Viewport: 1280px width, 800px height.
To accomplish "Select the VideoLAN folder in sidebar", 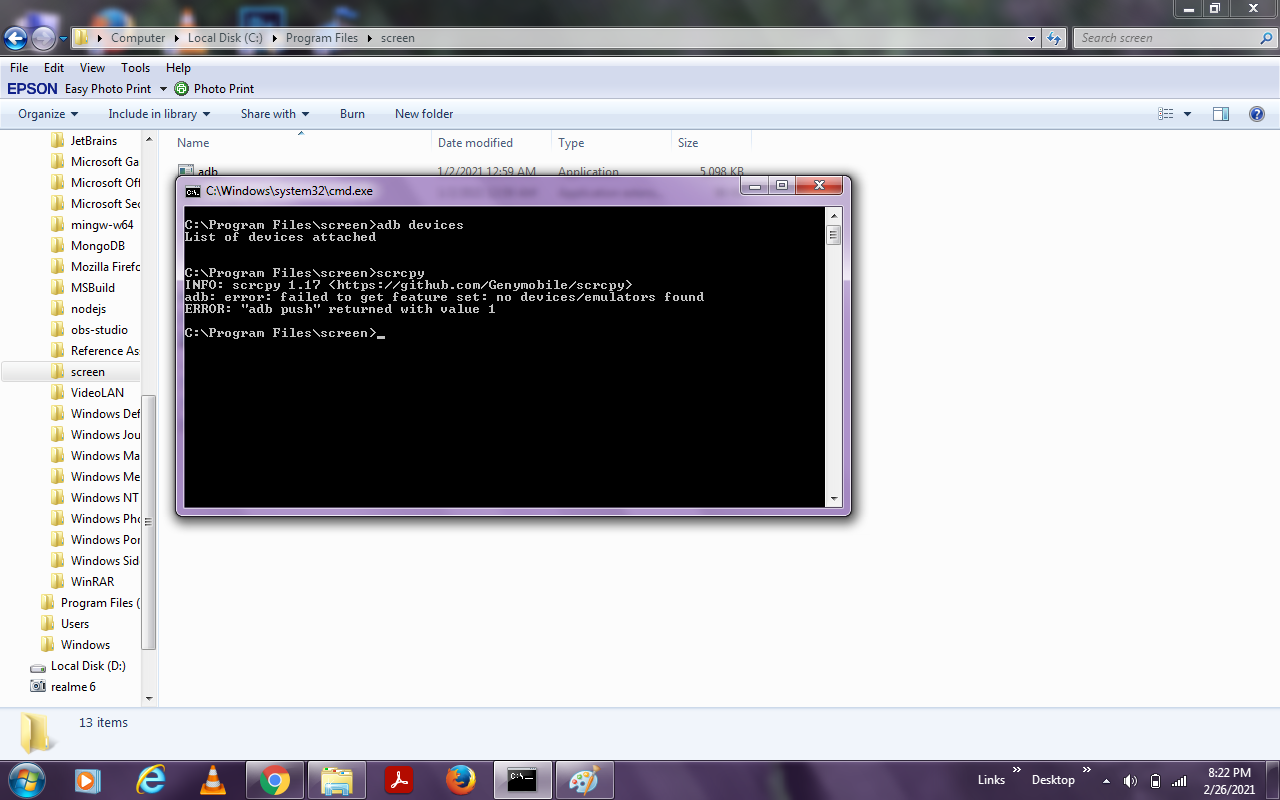I will tap(97, 392).
